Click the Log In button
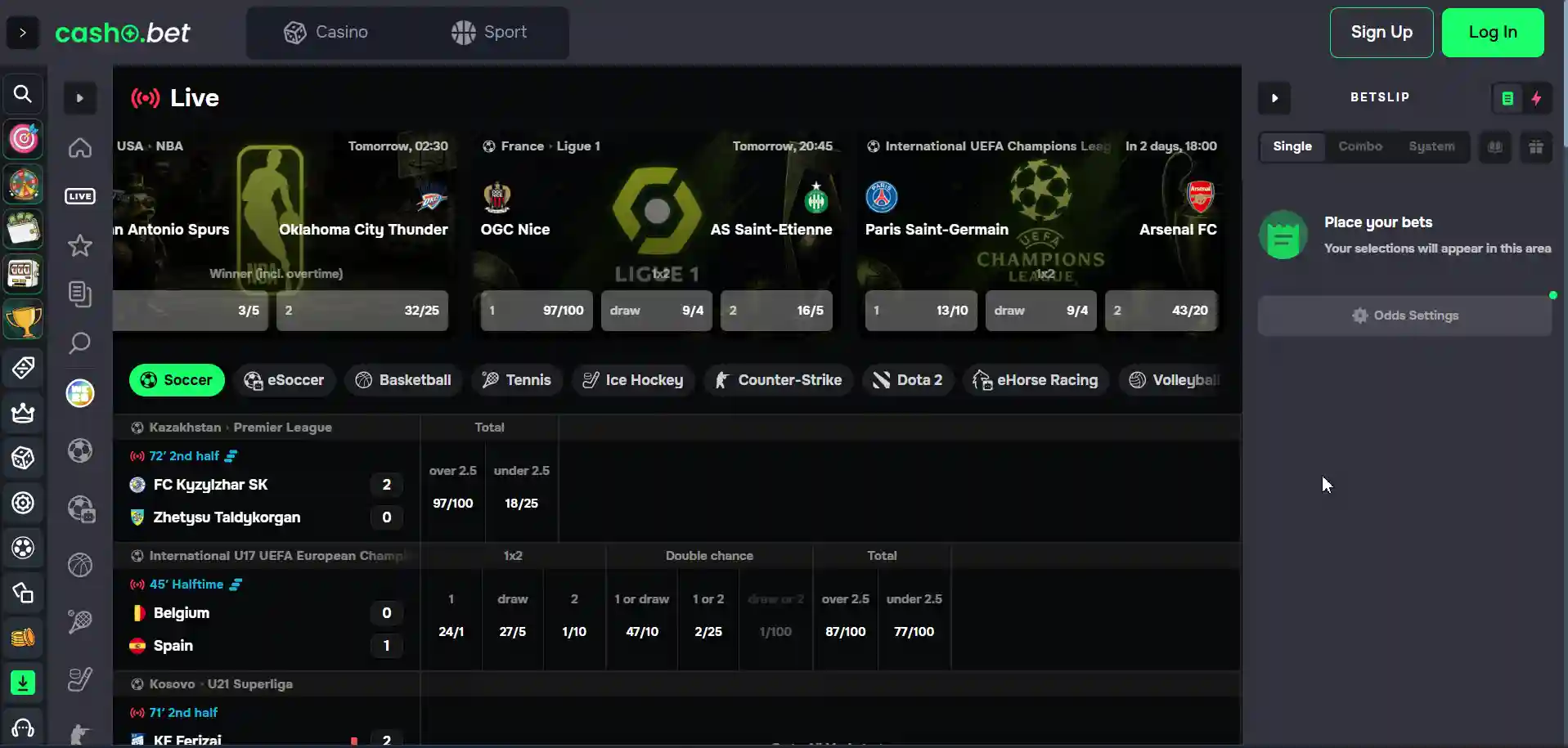 1493,33
